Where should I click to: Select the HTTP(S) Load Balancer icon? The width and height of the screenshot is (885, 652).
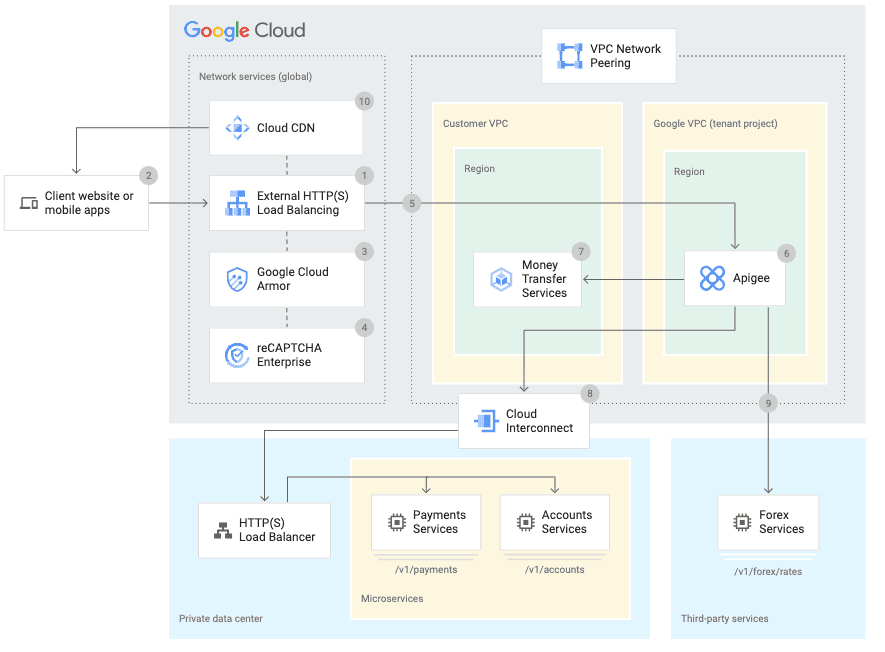pyautogui.click(x=223, y=530)
